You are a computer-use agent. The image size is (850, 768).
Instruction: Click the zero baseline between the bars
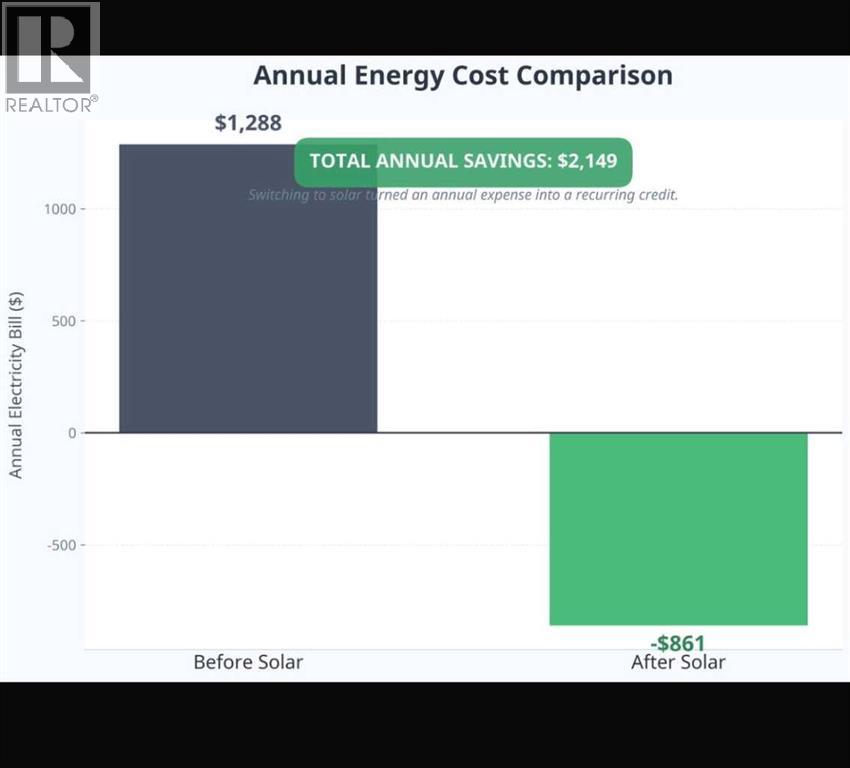pos(463,433)
